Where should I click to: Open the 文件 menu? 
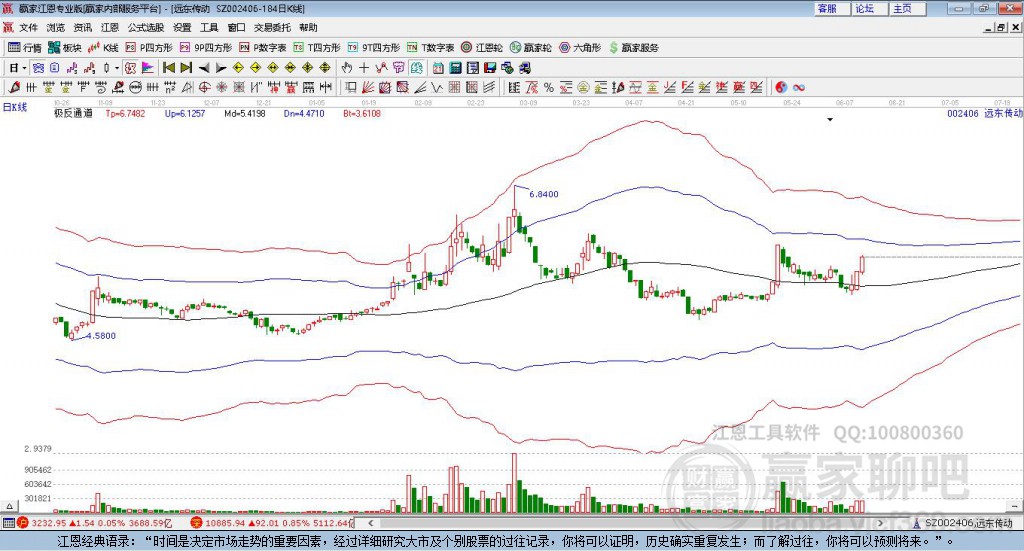tap(29, 27)
